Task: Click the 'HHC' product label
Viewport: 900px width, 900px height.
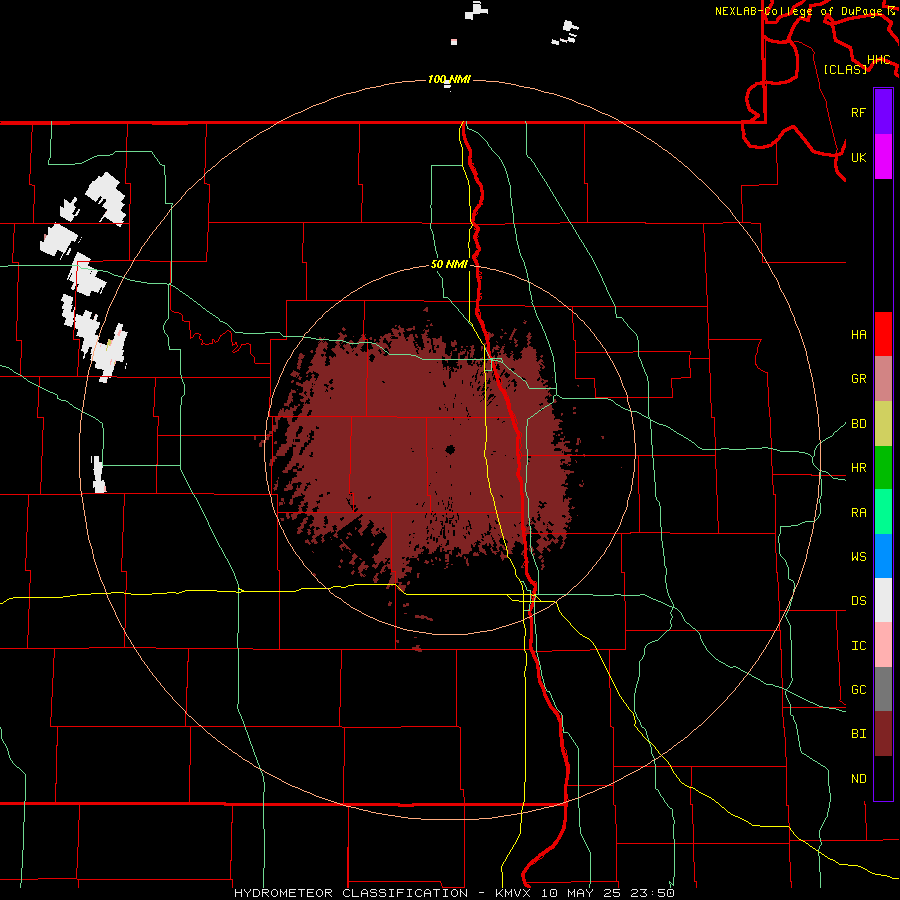Action: click(x=879, y=60)
